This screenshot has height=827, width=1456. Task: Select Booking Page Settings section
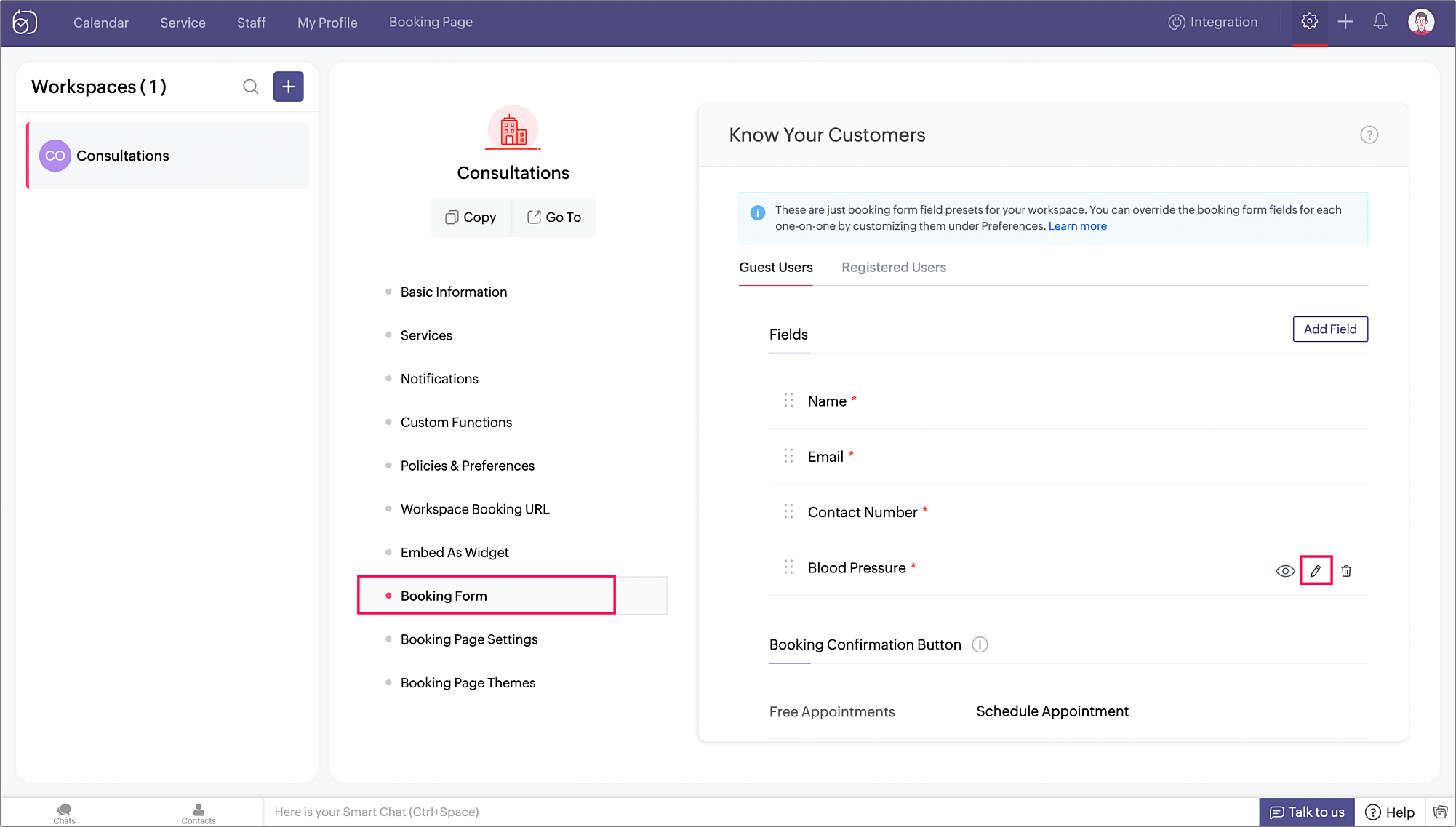[x=468, y=639]
